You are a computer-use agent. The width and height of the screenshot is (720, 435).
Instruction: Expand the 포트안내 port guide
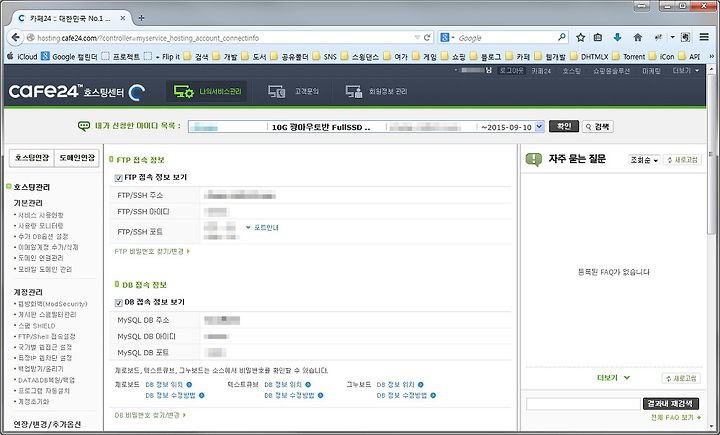point(262,227)
